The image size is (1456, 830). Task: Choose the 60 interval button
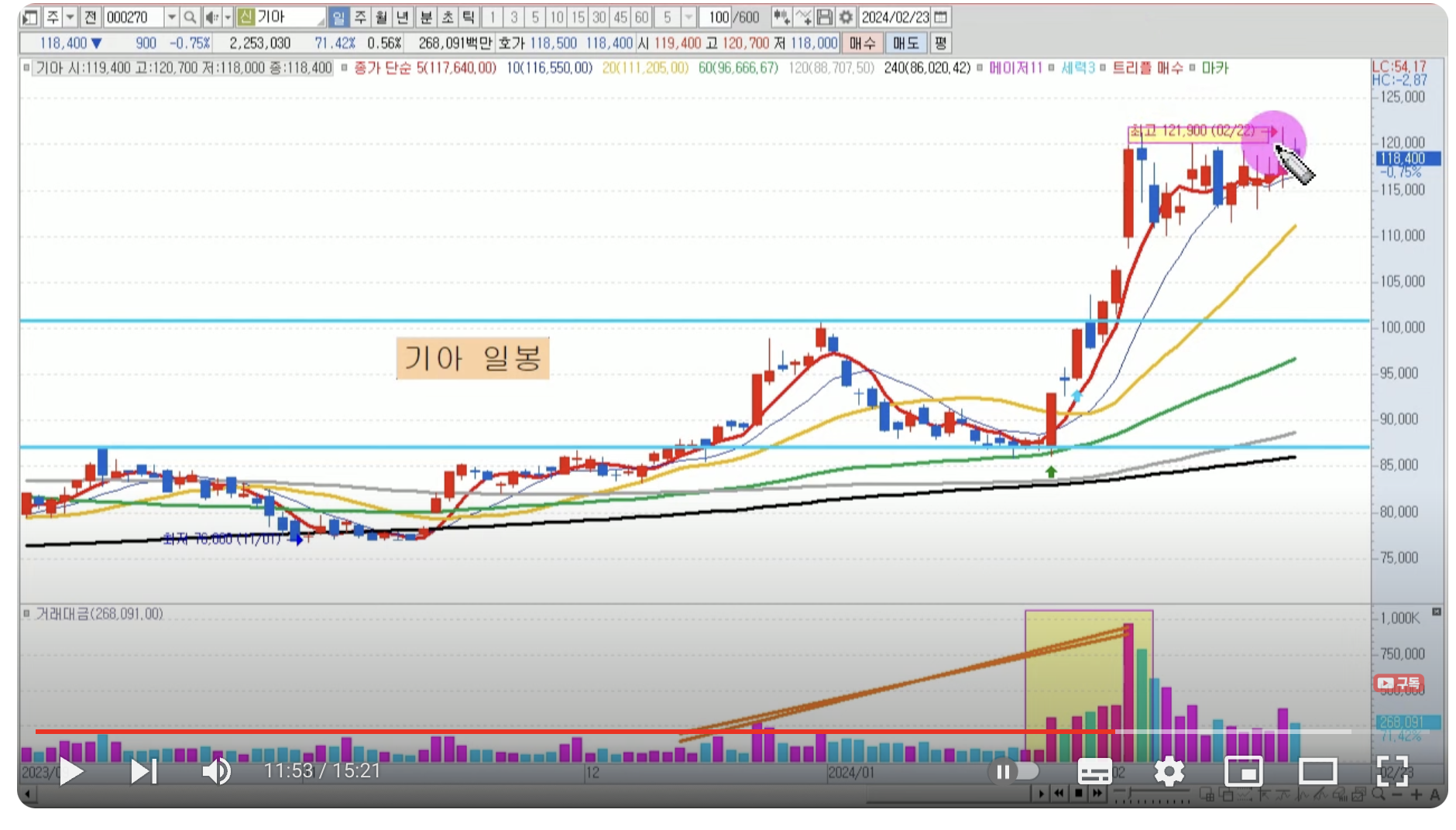[641, 17]
